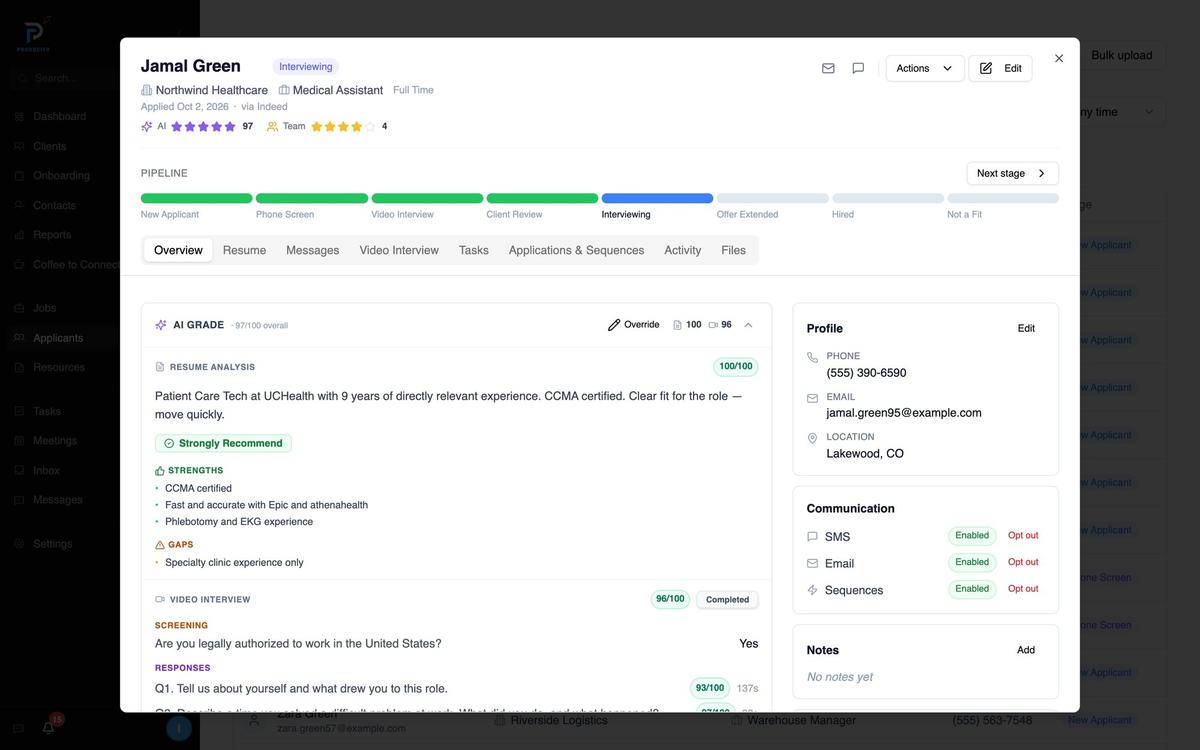Click the Completed status badge
Viewport: 1200px width, 750px height.
(x=727, y=600)
